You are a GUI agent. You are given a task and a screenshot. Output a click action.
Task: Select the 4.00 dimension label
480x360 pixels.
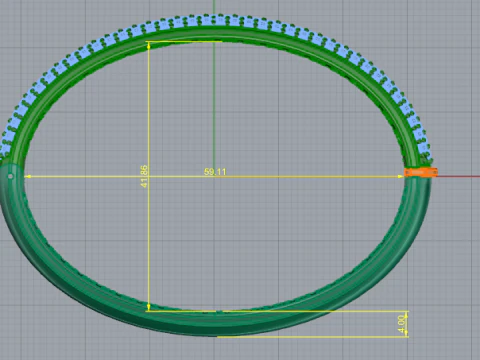[x=401, y=324]
